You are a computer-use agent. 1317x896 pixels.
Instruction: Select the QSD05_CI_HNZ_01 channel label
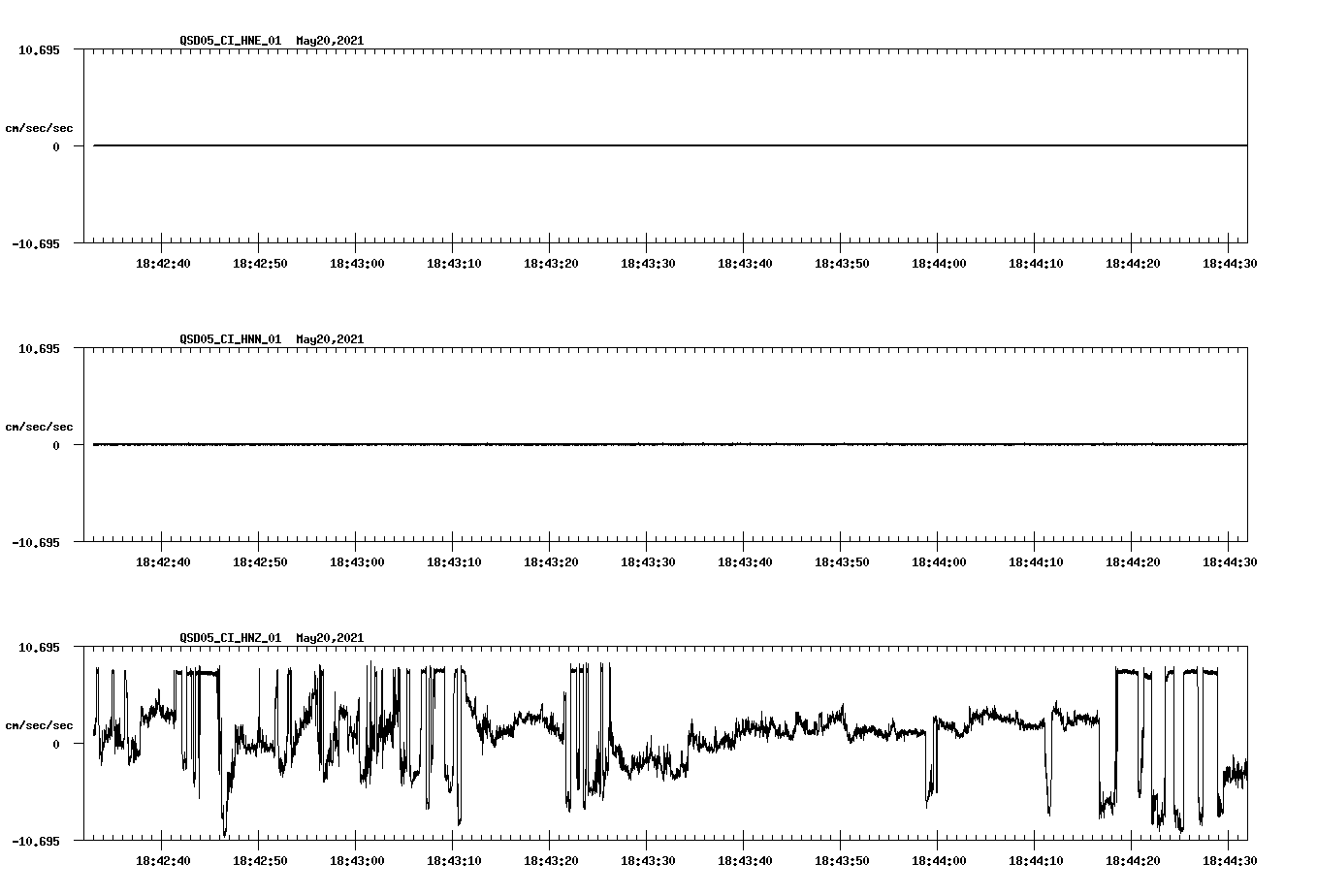click(x=233, y=638)
